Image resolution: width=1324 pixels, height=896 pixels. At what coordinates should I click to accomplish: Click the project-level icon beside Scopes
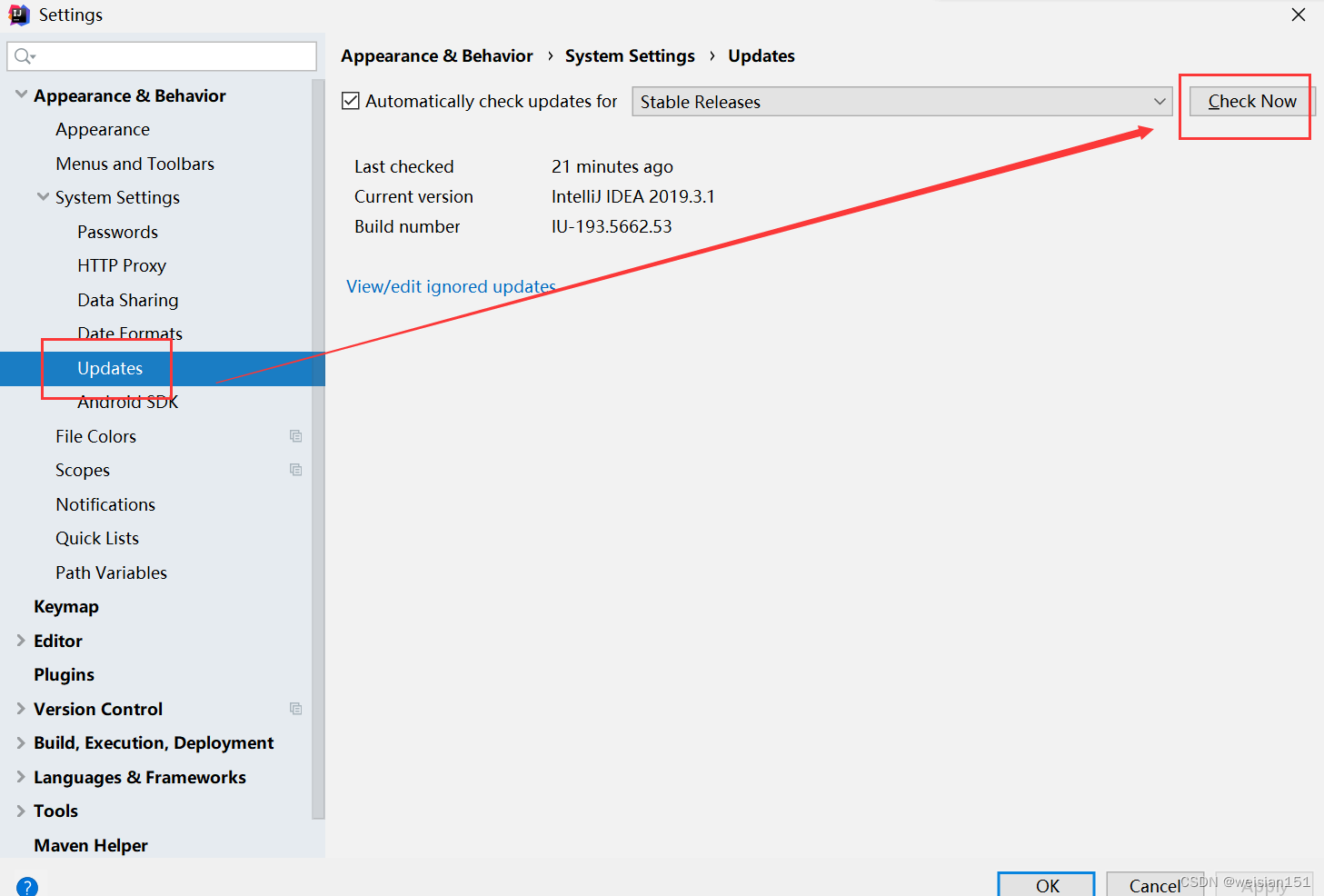pos(295,470)
